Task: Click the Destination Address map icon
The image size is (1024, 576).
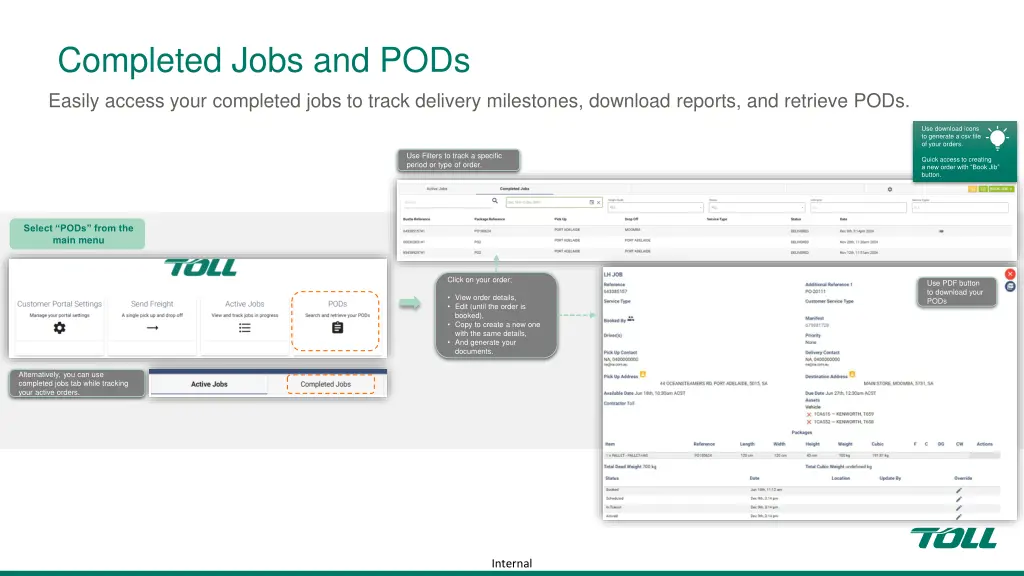Action: coord(852,375)
